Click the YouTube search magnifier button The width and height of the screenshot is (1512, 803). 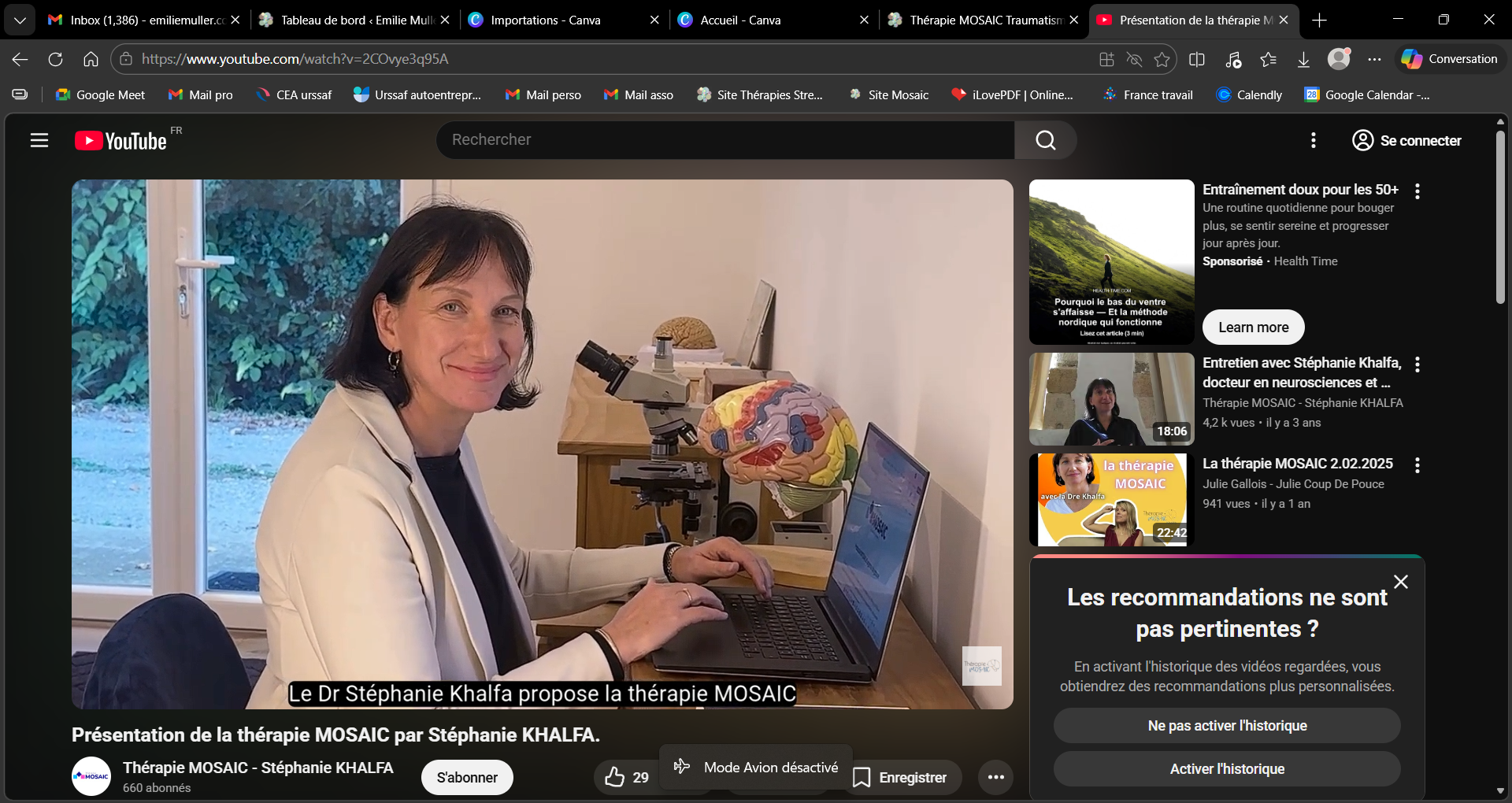click(1045, 140)
